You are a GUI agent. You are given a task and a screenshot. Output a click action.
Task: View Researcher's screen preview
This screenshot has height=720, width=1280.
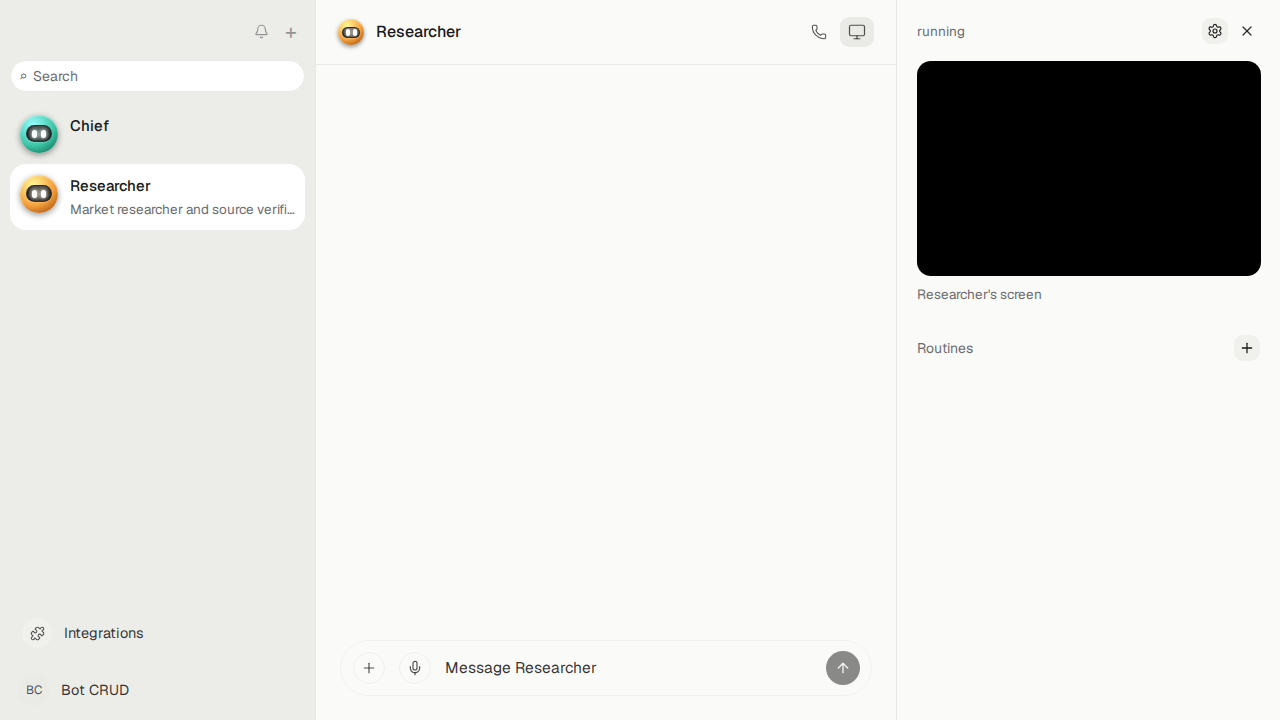[x=1089, y=168]
